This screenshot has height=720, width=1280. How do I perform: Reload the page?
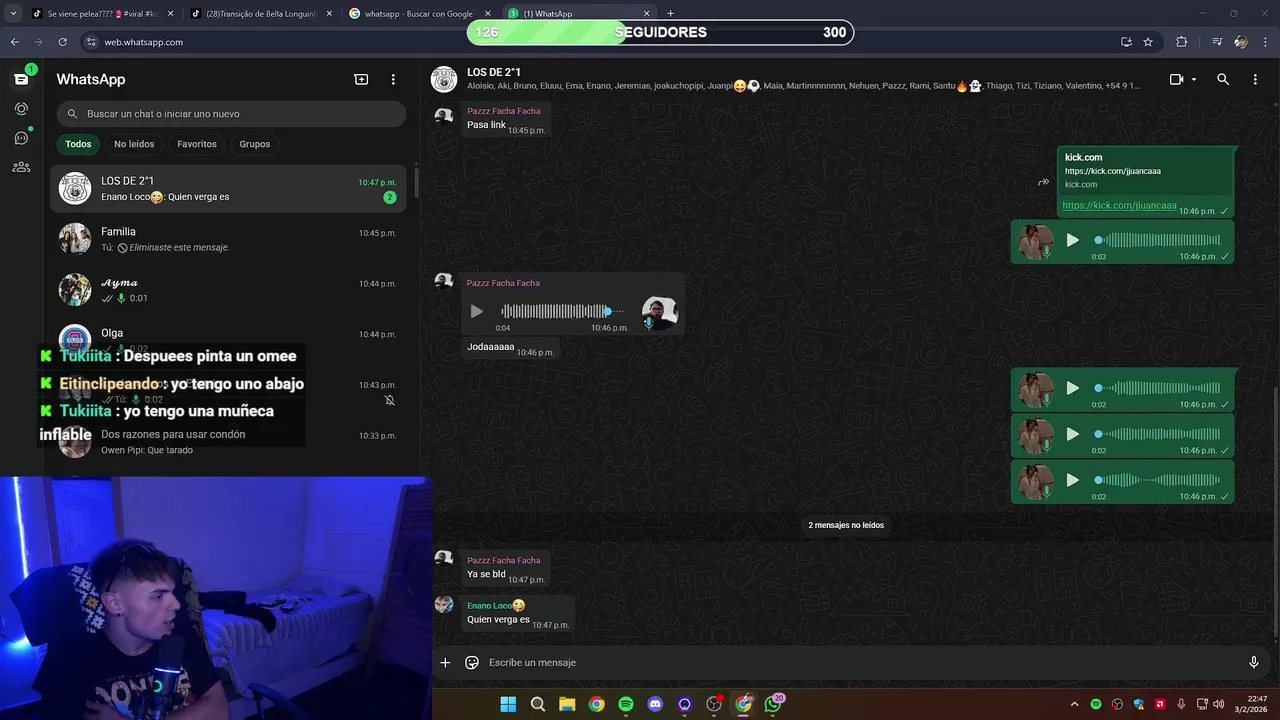(62, 42)
